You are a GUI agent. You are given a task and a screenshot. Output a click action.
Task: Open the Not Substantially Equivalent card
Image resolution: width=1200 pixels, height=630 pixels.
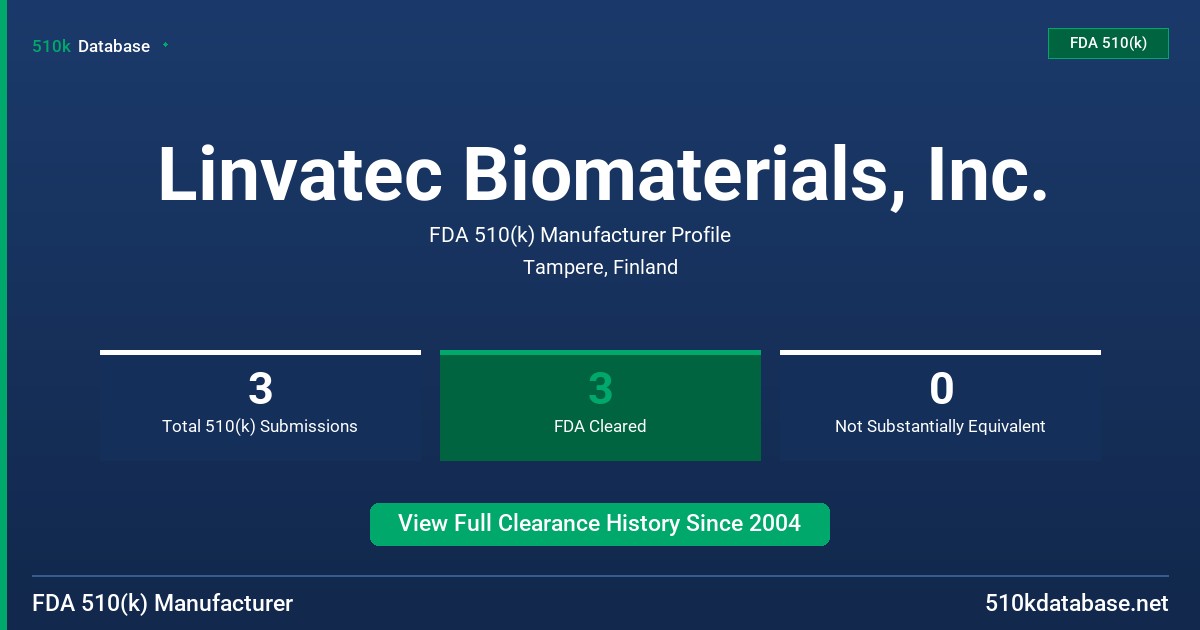(940, 405)
